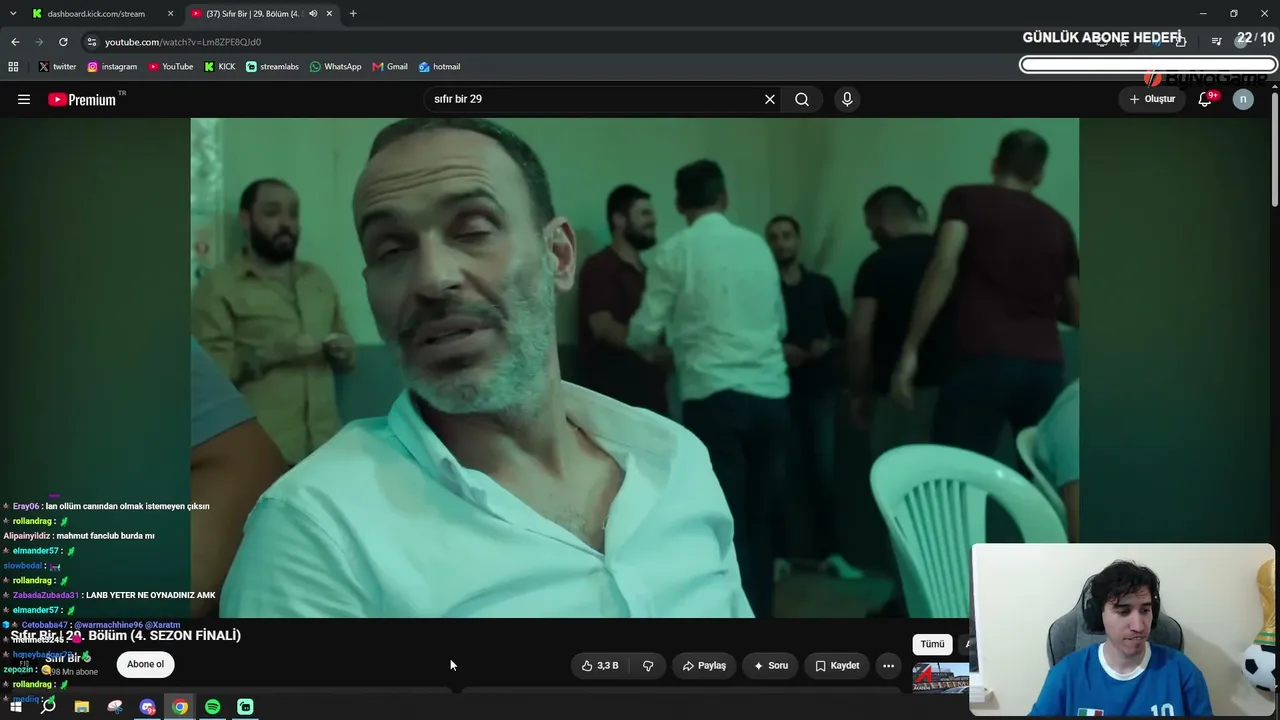Viewport: 1280px width, 720px height.
Task: Open the twitter bookmark
Action: [x=58, y=67]
